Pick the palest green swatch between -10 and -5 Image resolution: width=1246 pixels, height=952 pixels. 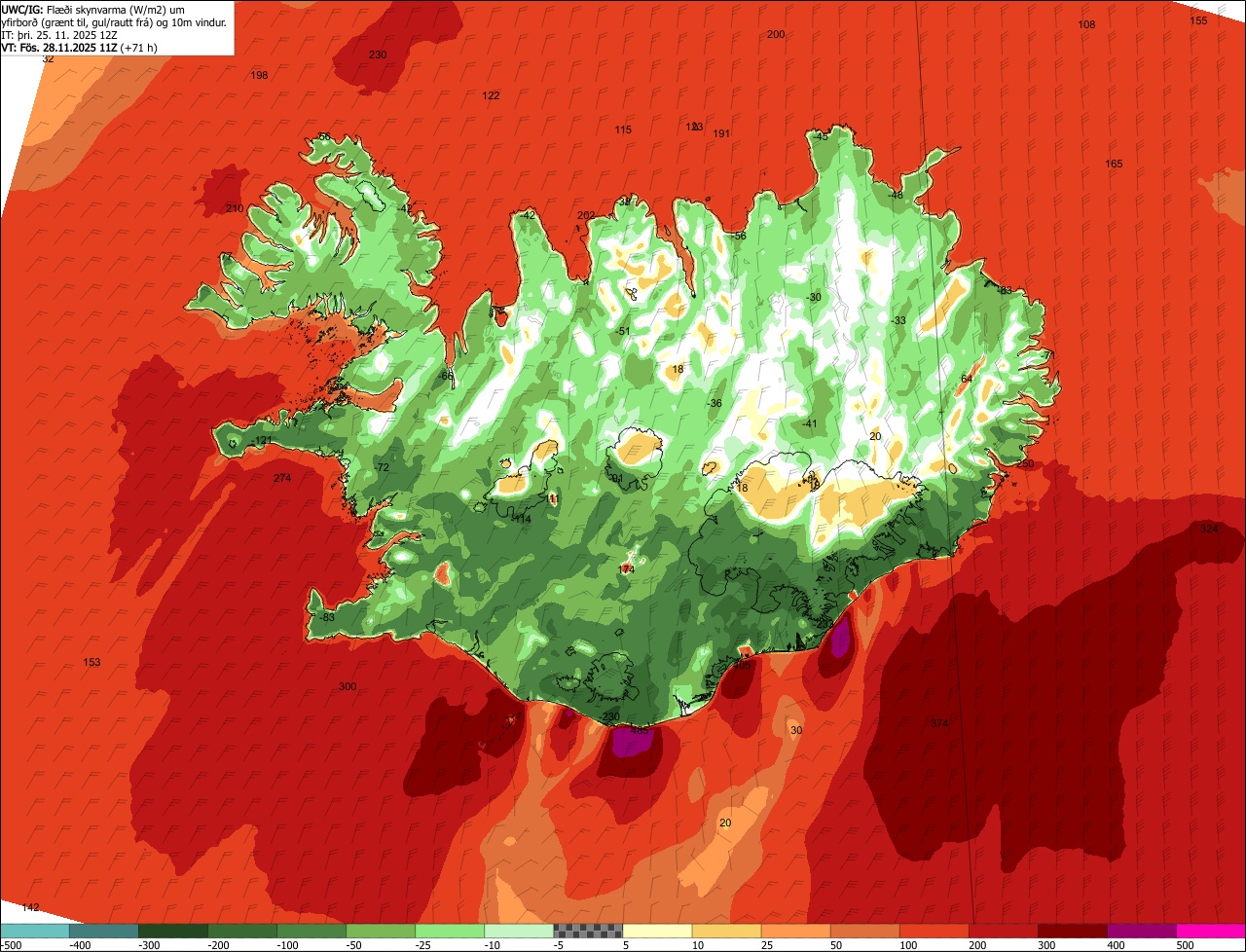[519, 931]
